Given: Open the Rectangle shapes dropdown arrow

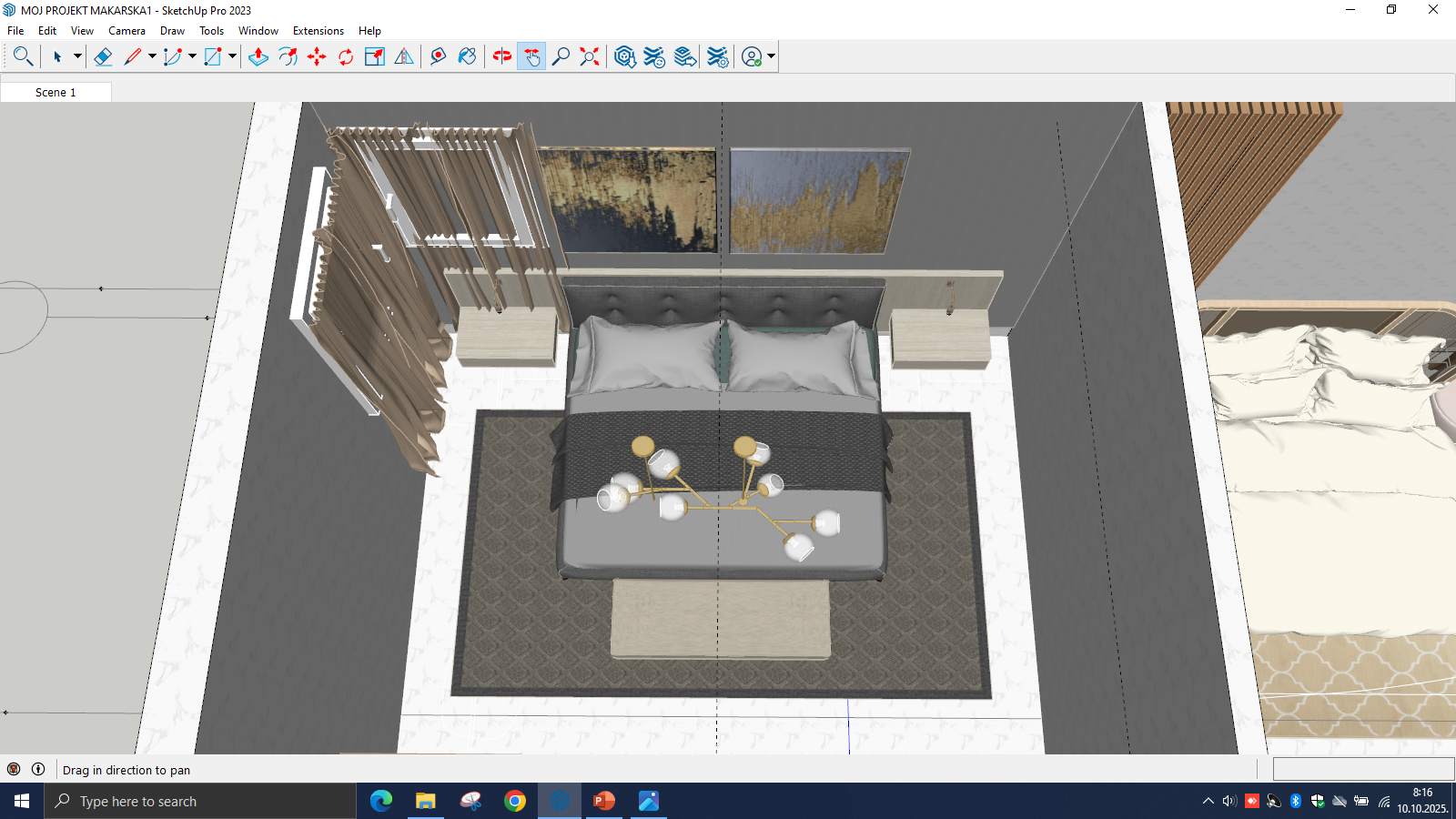Looking at the screenshot, I should point(232,56).
